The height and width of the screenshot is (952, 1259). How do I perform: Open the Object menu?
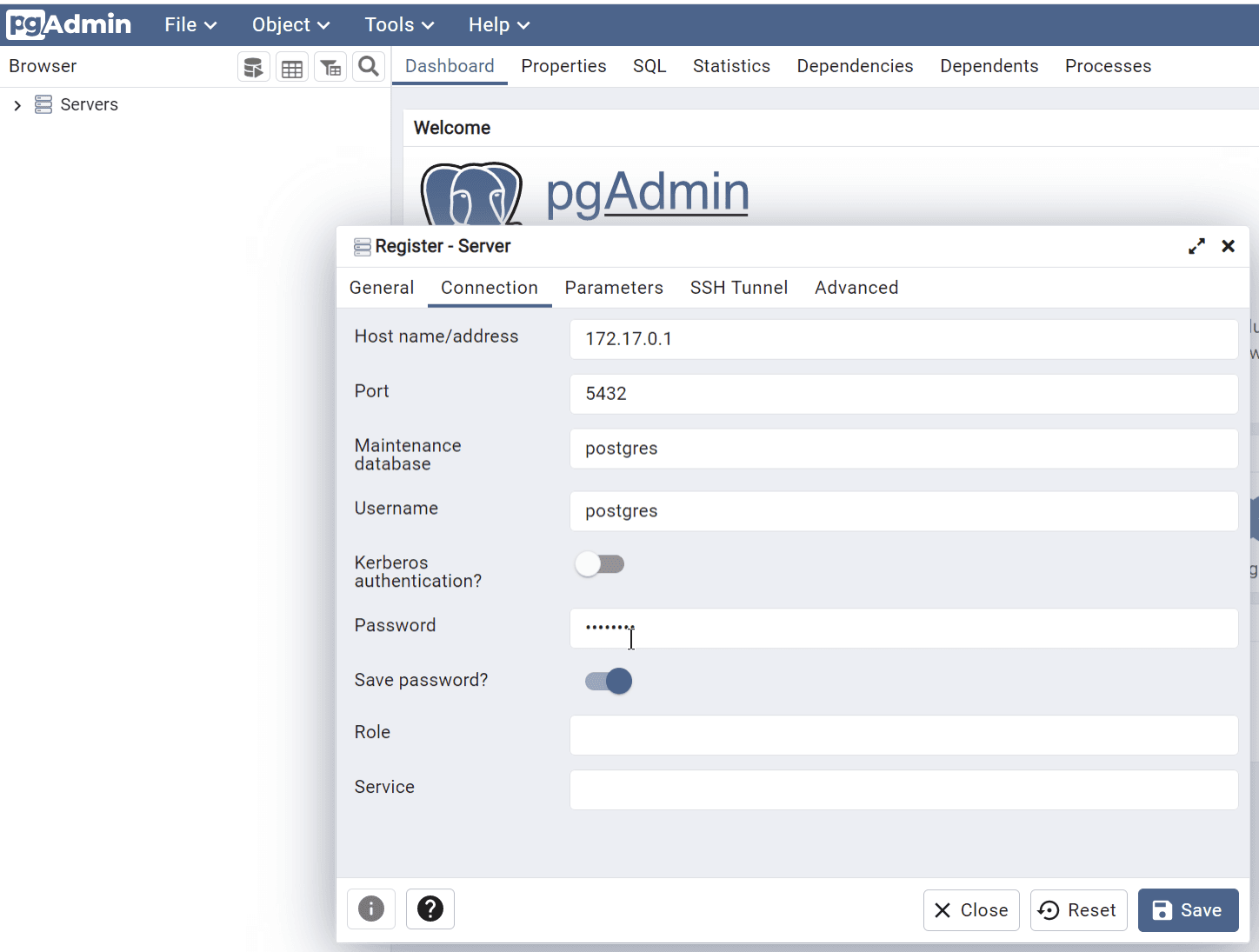290,25
